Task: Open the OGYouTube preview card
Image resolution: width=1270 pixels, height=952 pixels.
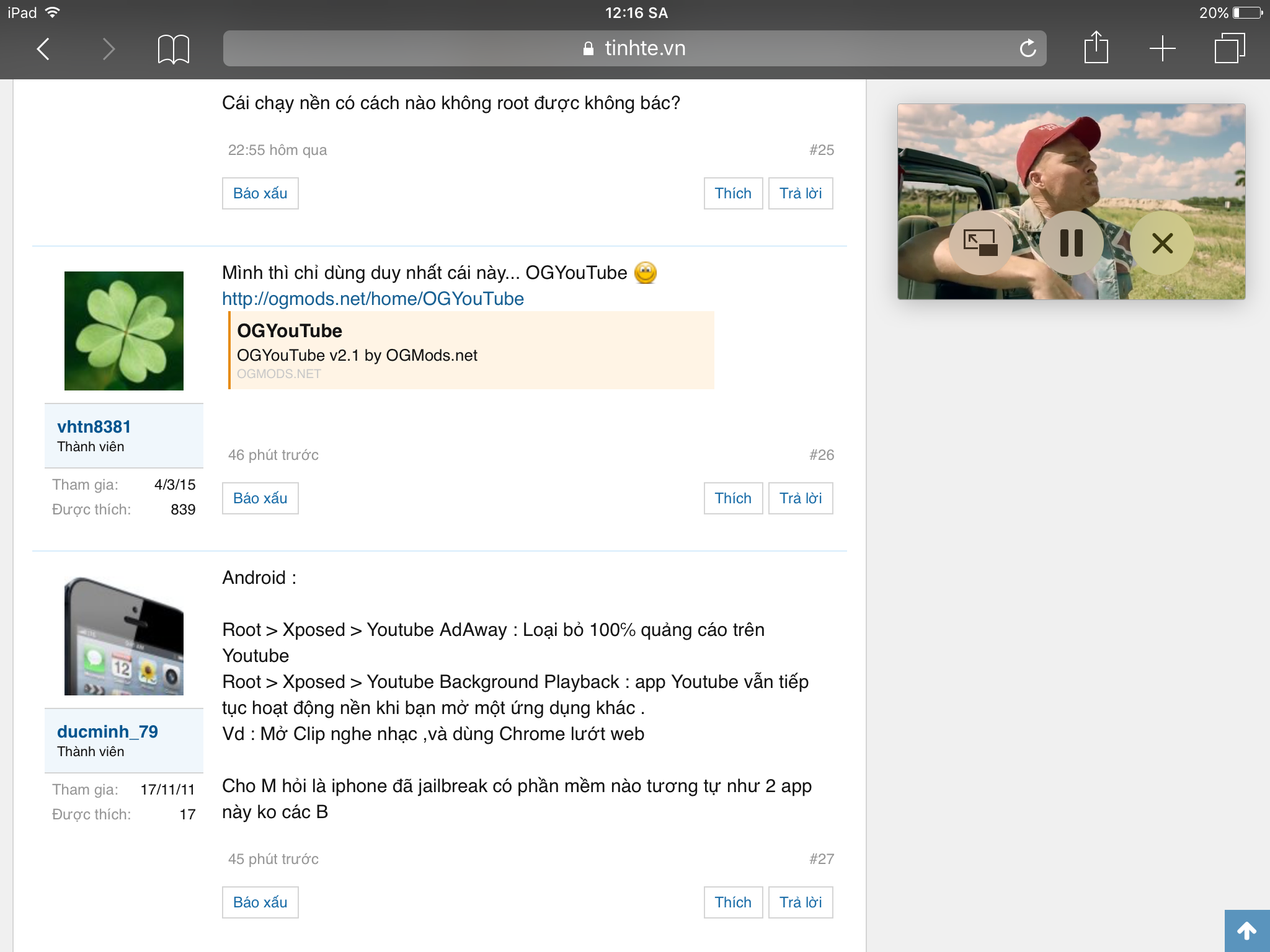Action: point(471,351)
